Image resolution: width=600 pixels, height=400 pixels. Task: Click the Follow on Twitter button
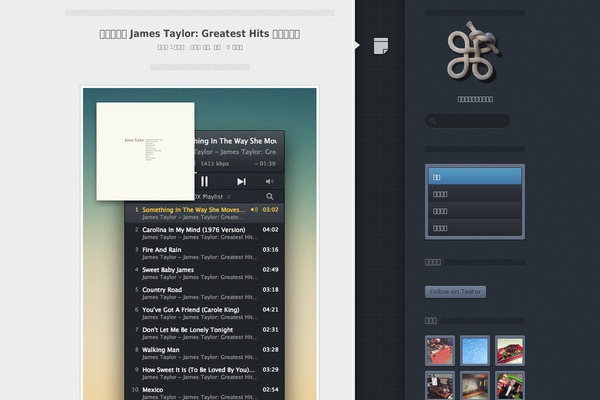(x=455, y=292)
